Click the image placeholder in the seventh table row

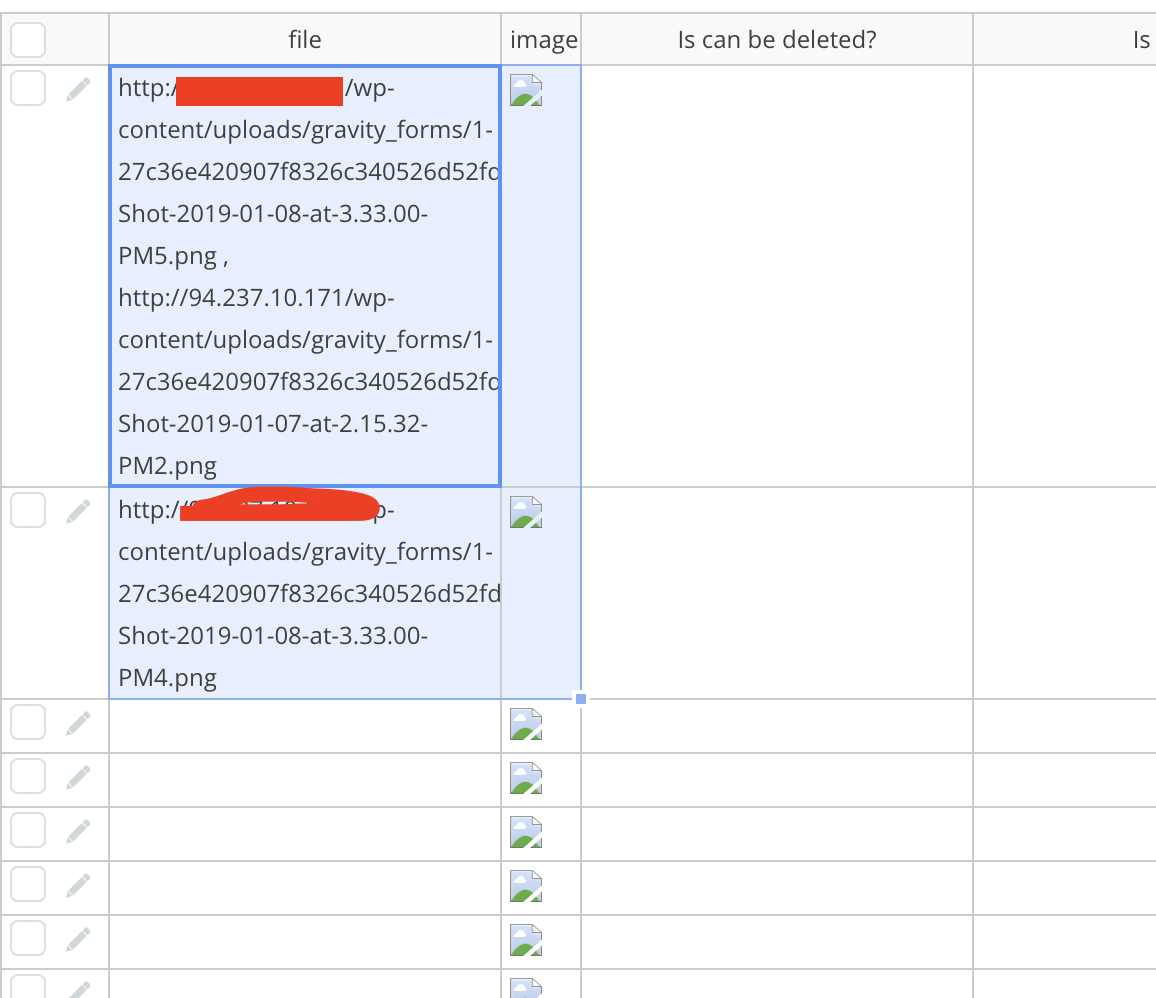(526, 940)
